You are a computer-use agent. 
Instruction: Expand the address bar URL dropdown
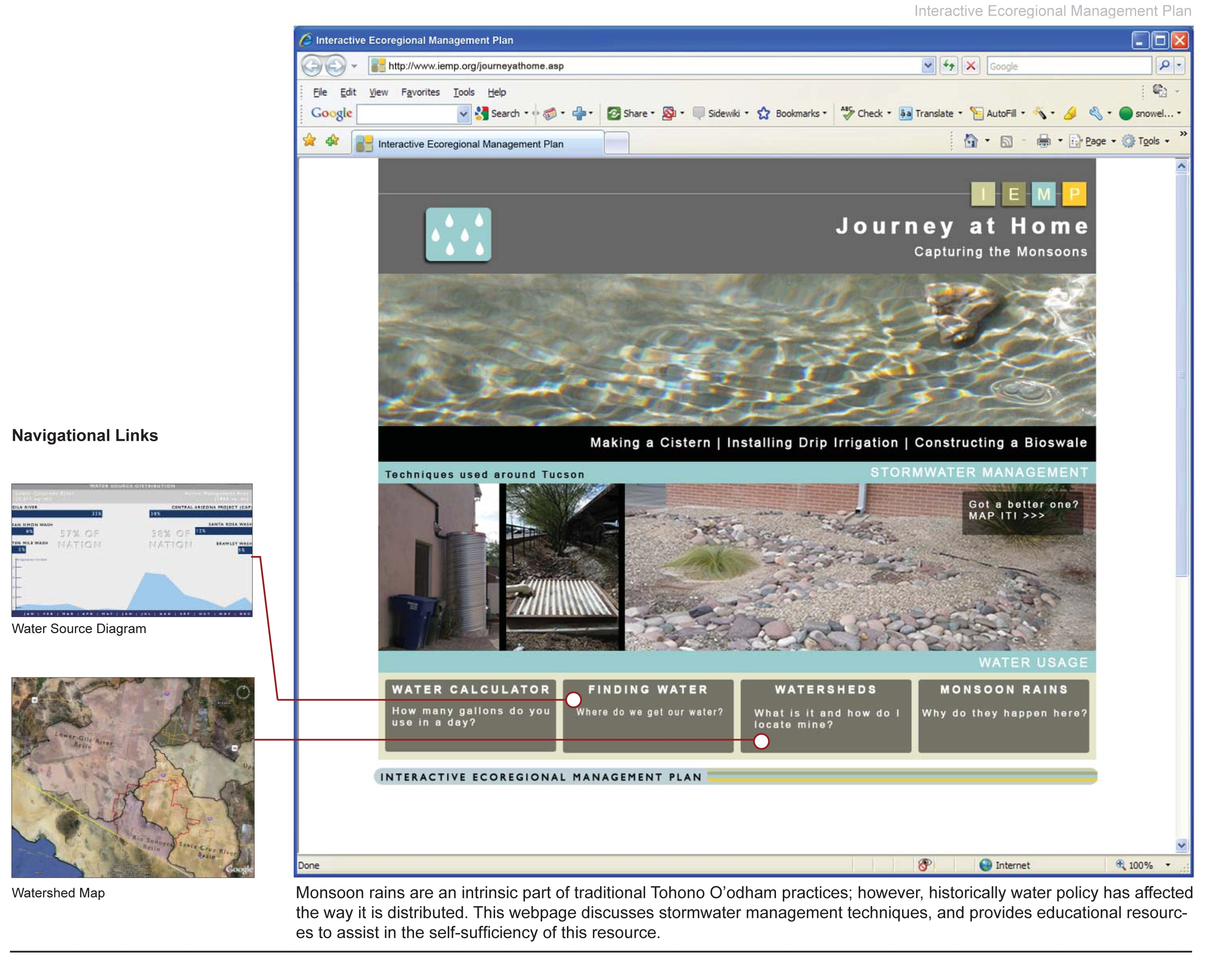(x=928, y=66)
